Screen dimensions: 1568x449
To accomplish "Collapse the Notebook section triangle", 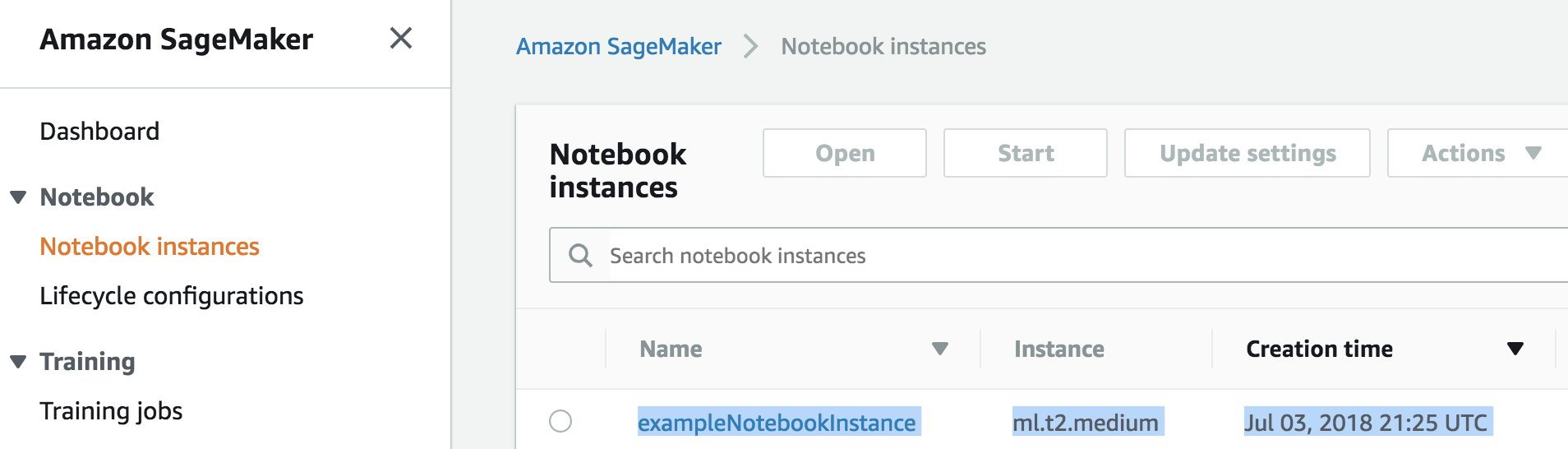I will click(18, 197).
